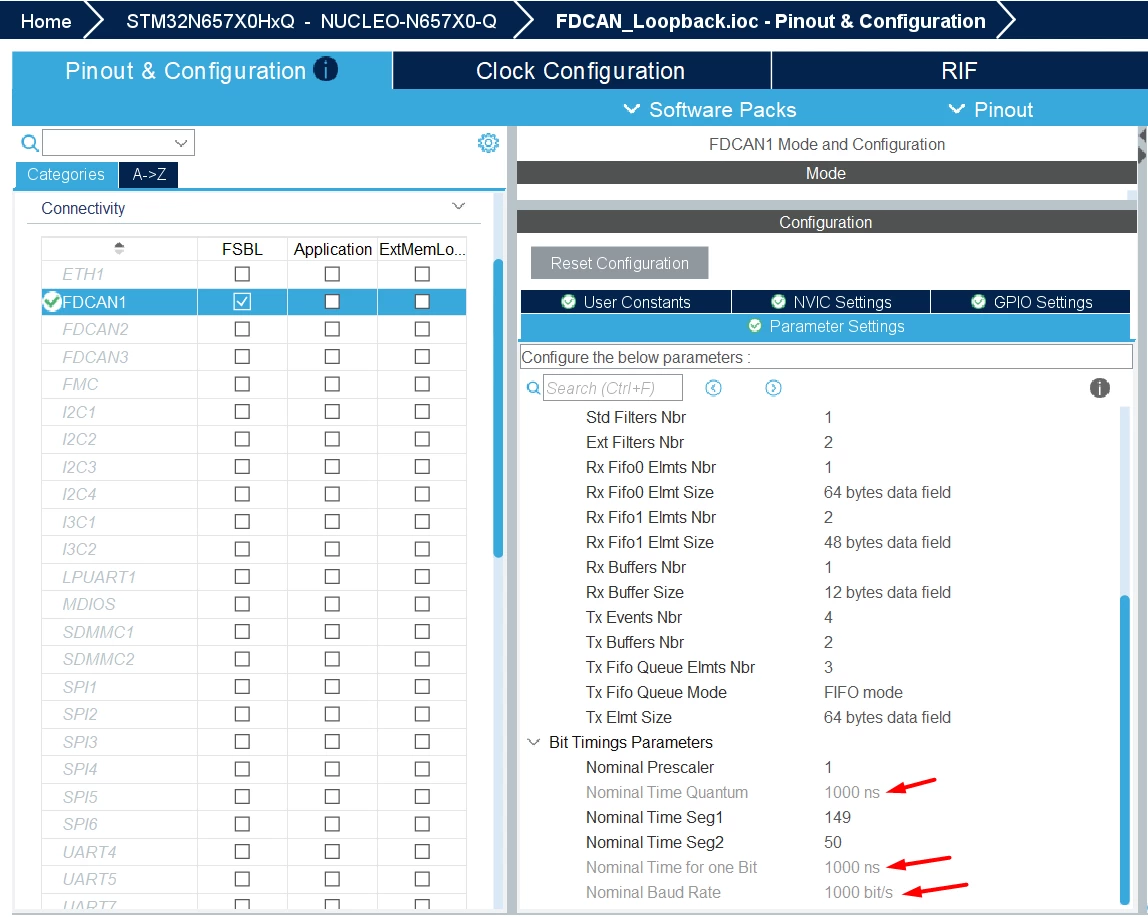
Task: Tick SPI1 FSBL checkbox
Action: (x=242, y=686)
